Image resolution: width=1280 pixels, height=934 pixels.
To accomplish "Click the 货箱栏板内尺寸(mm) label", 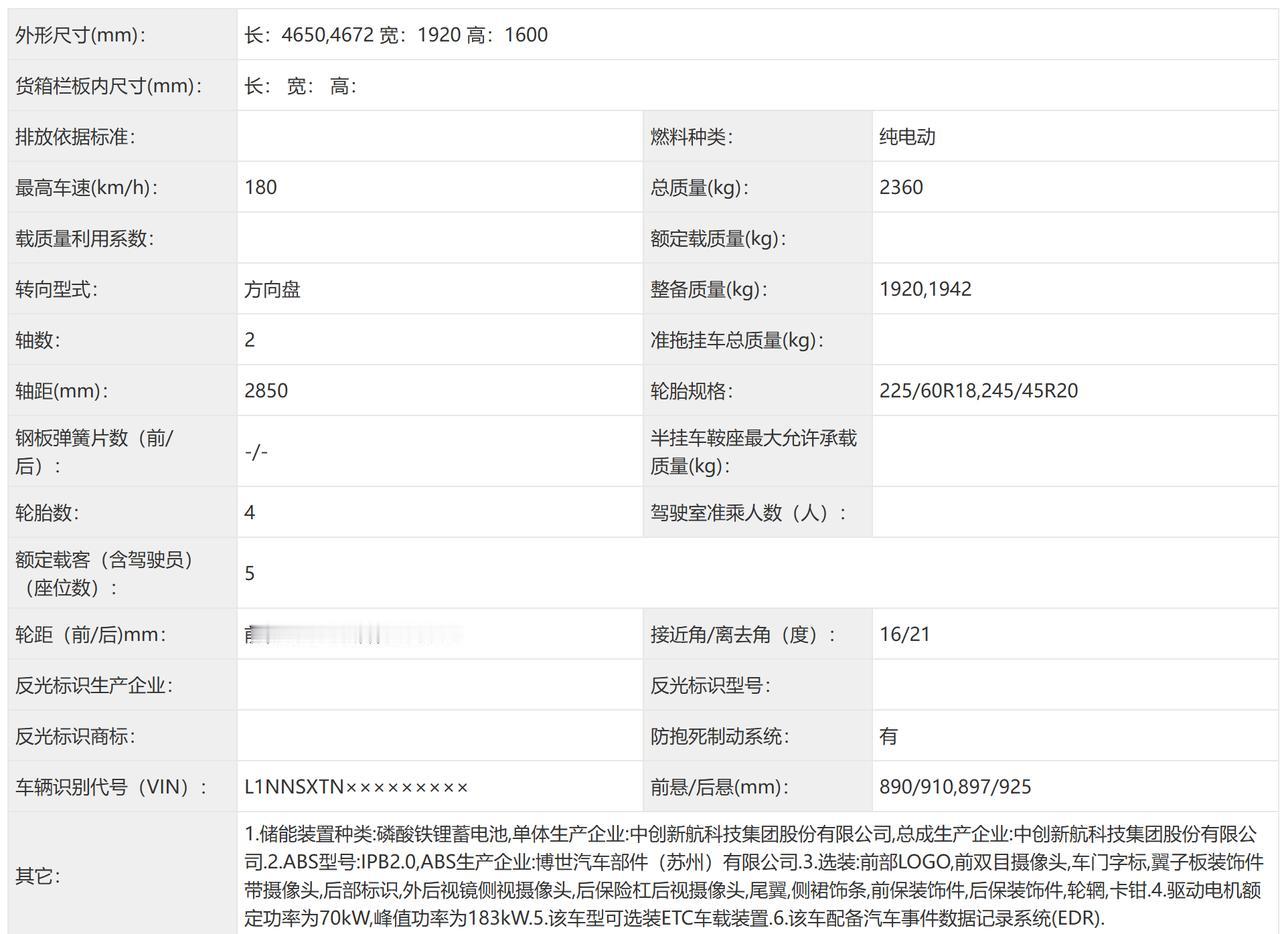I will point(109,86).
